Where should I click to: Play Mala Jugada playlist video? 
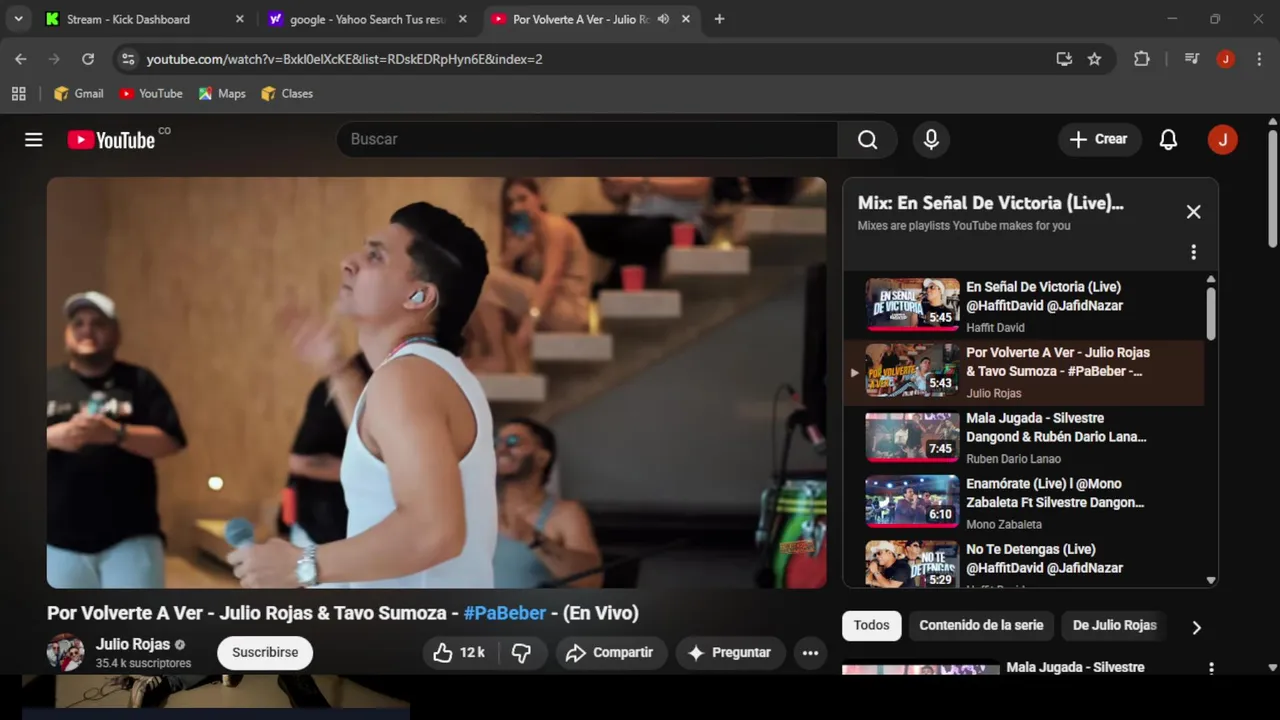point(912,437)
